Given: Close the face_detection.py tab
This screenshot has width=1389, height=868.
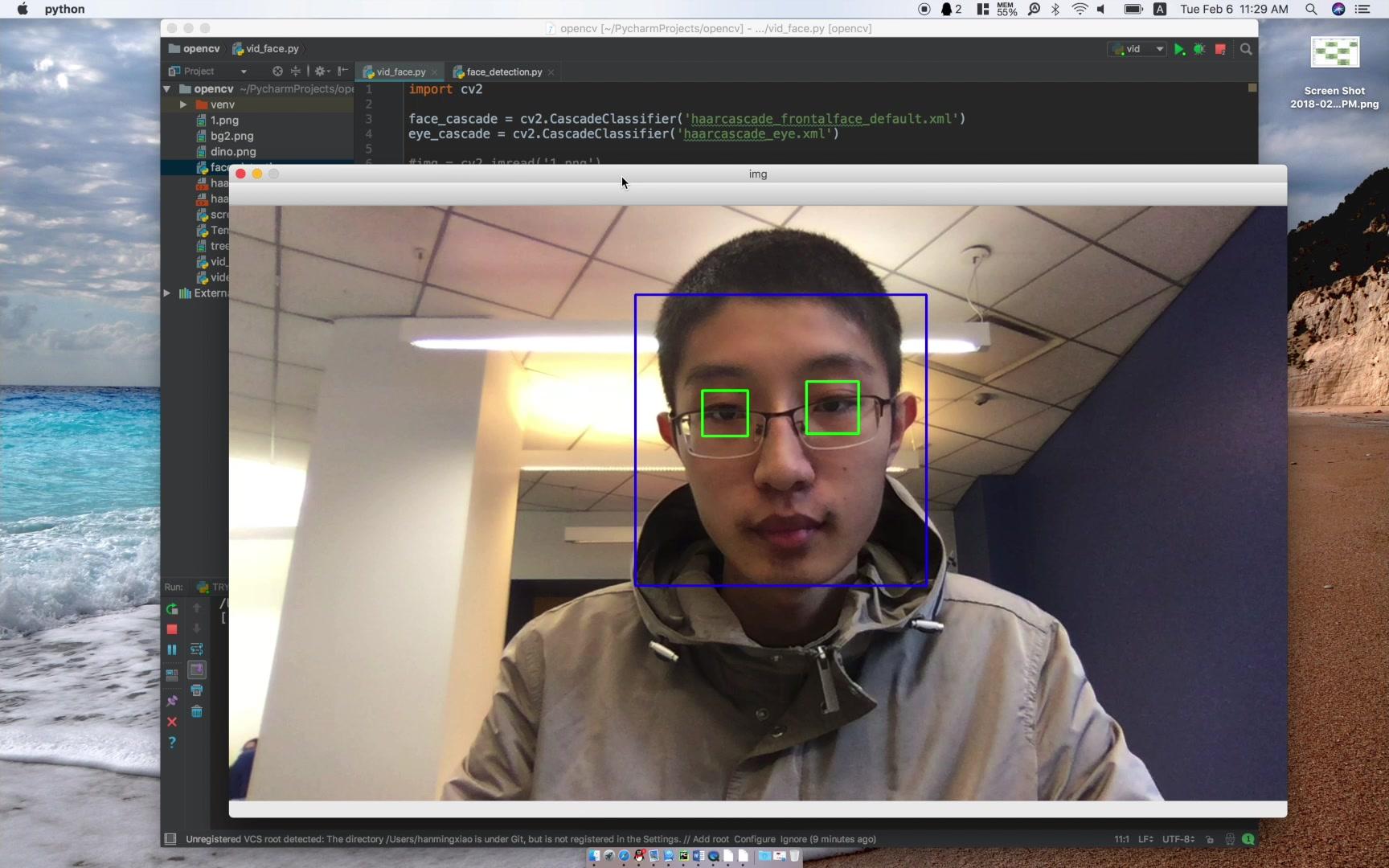Looking at the screenshot, I should point(551,72).
